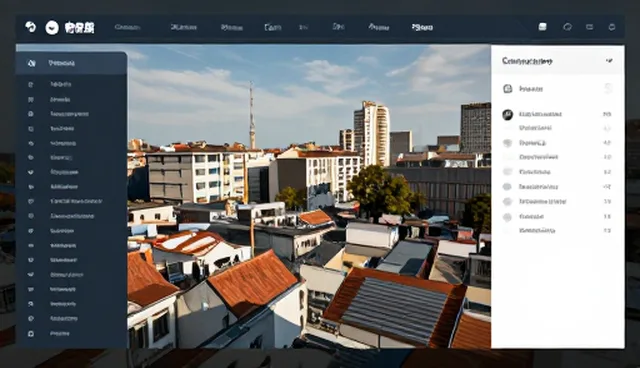Image resolution: width=640 pixels, height=368 pixels.
Task: Click the bold app title next to the circular button
Action: click(x=80, y=28)
